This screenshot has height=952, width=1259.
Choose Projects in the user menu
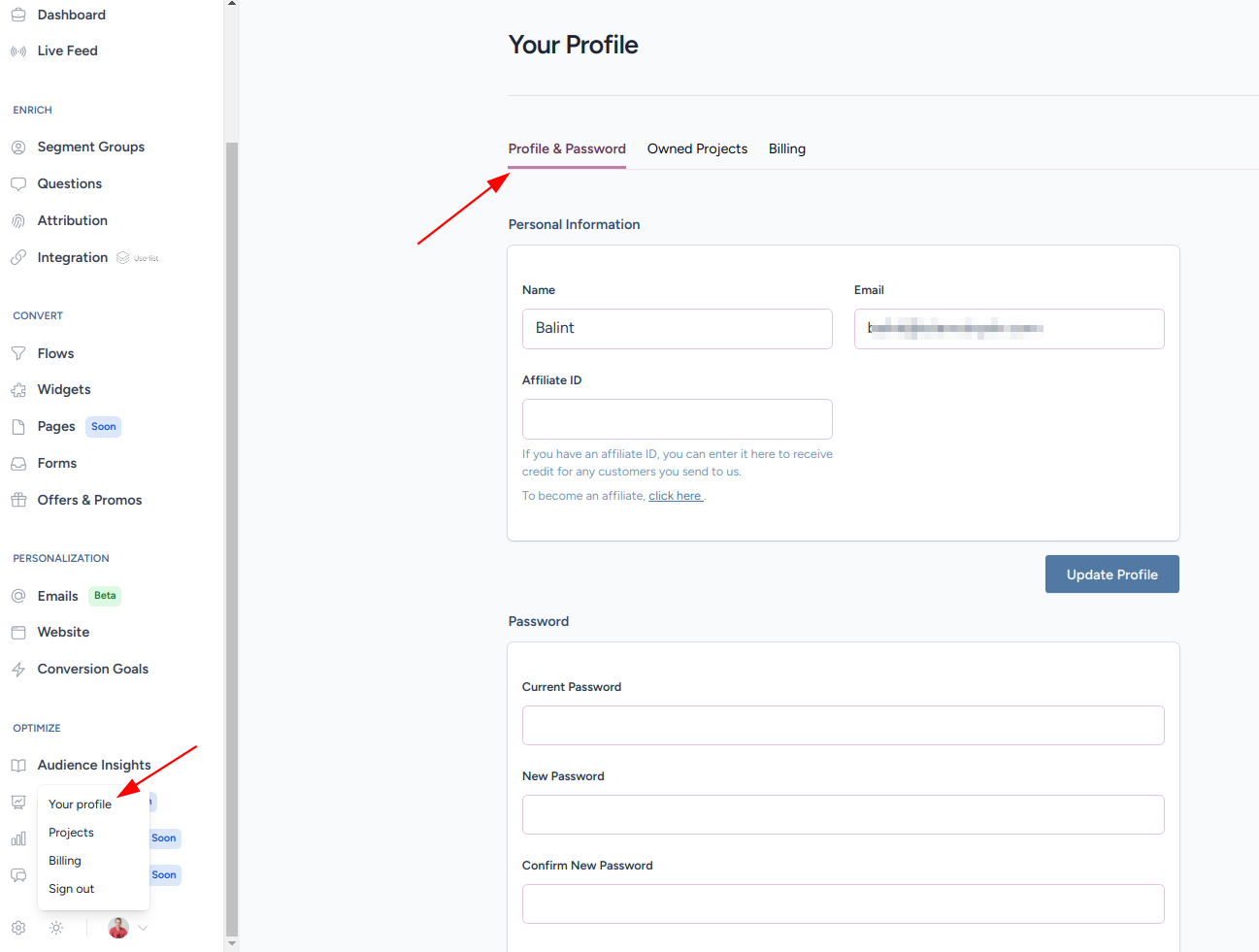72,833
